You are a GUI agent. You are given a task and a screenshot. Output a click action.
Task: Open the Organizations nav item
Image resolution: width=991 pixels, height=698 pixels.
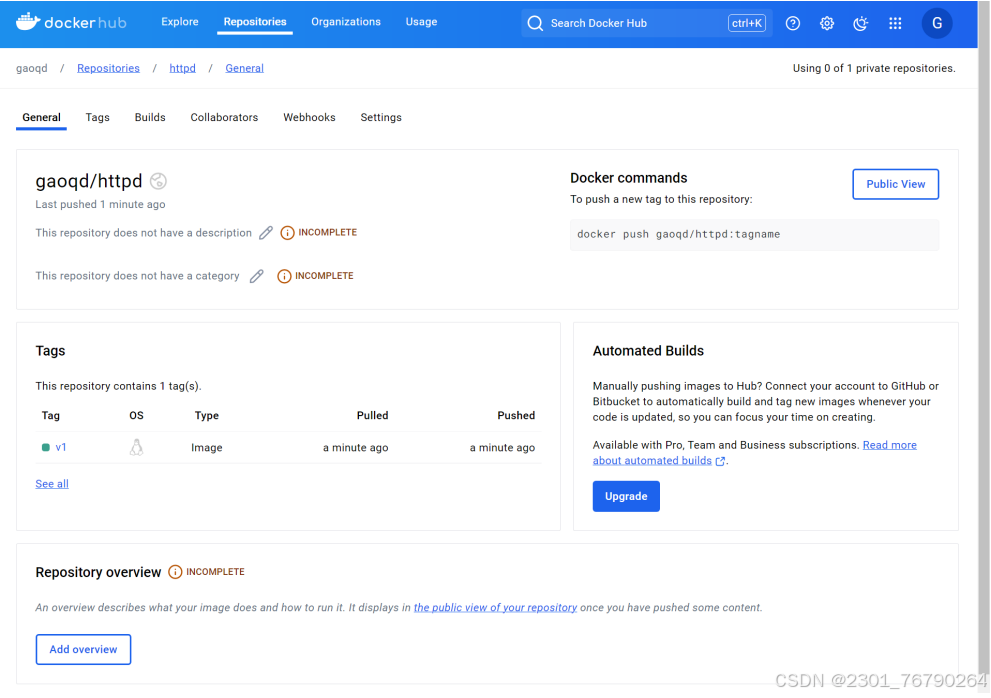coord(346,21)
